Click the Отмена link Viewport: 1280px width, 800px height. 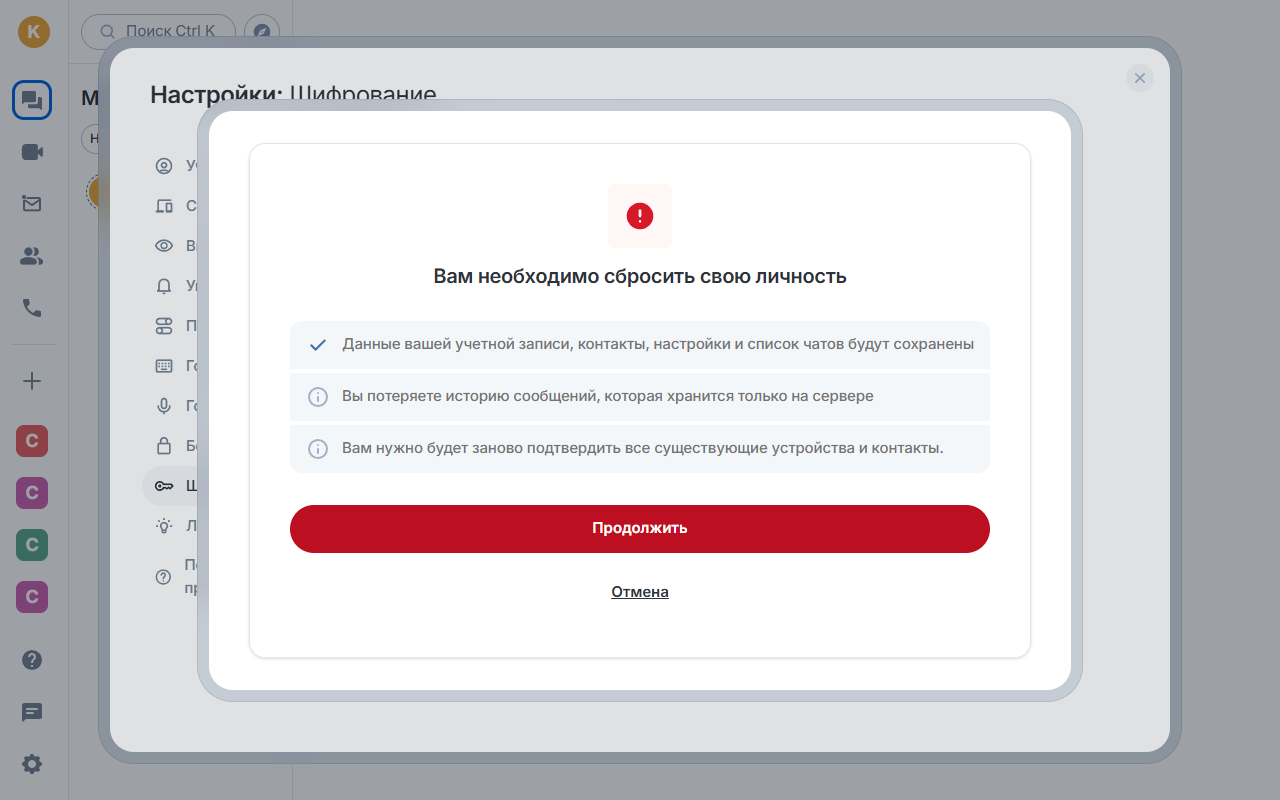coord(640,592)
